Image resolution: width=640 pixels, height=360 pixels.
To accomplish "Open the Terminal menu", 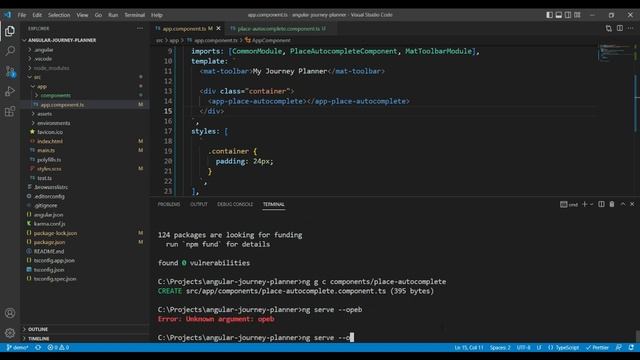I will [x=134, y=15].
